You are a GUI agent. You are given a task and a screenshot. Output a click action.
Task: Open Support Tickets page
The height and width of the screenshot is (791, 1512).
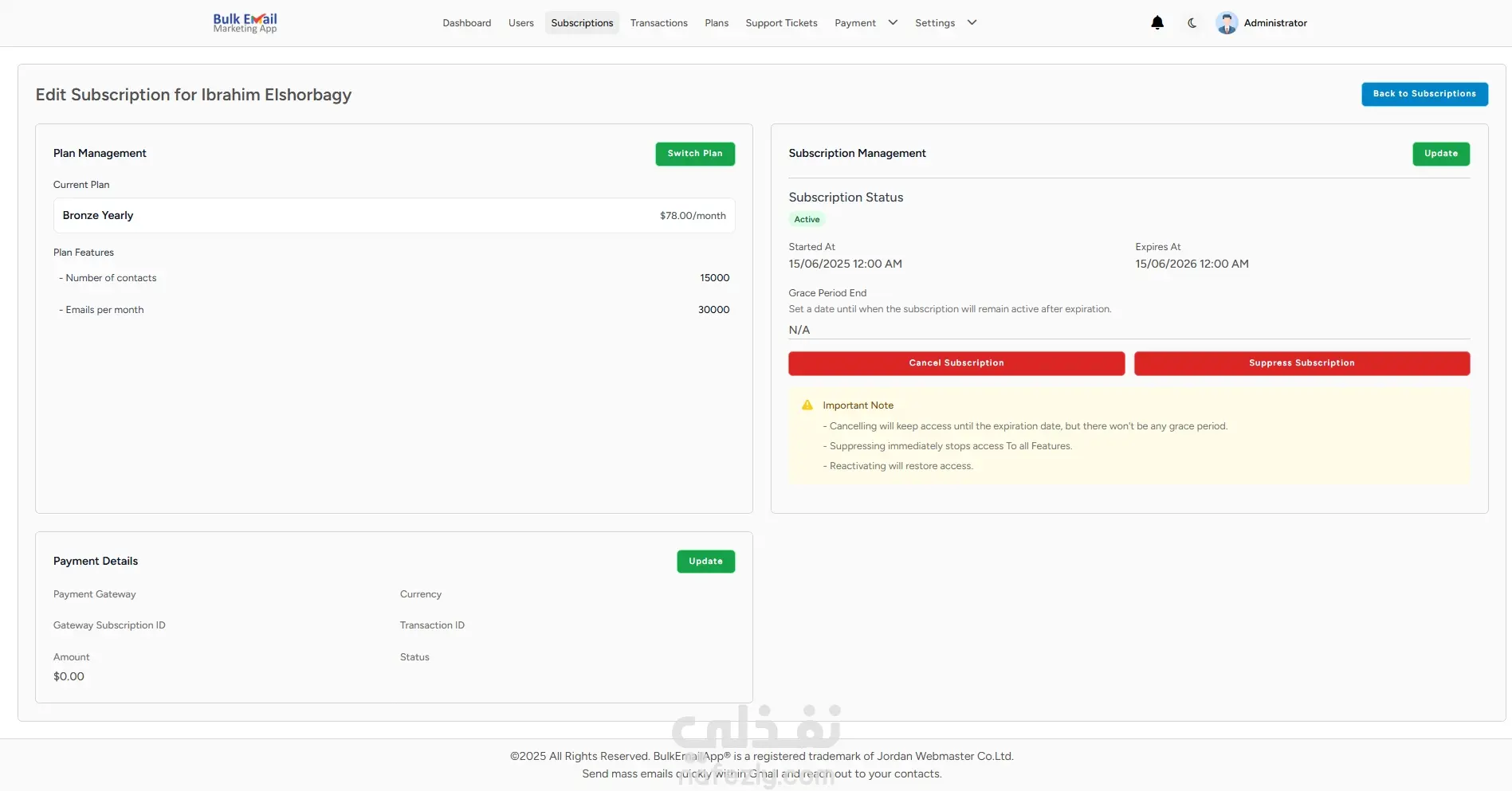pos(781,23)
